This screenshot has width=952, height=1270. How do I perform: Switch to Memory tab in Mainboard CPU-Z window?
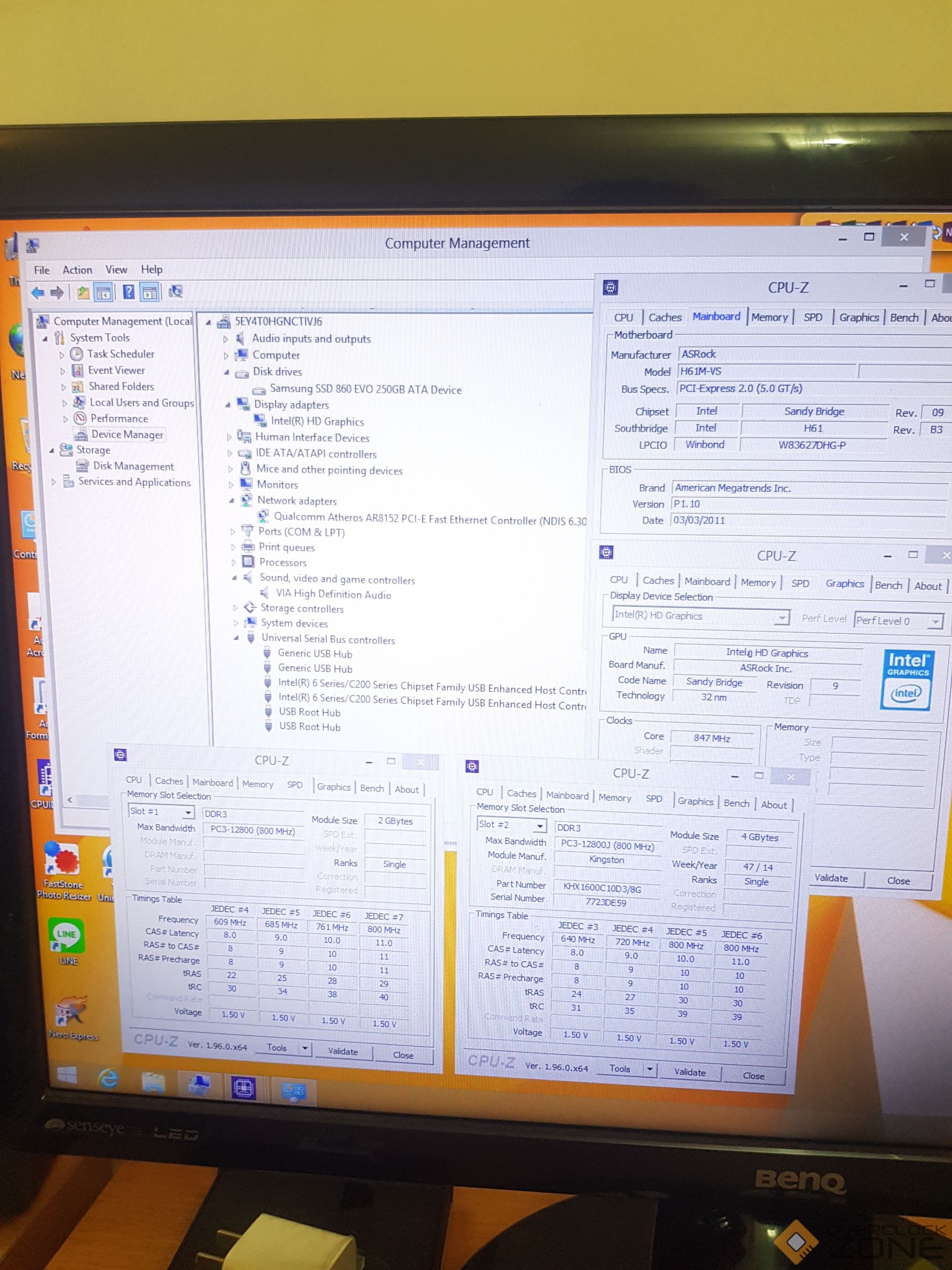(x=769, y=317)
